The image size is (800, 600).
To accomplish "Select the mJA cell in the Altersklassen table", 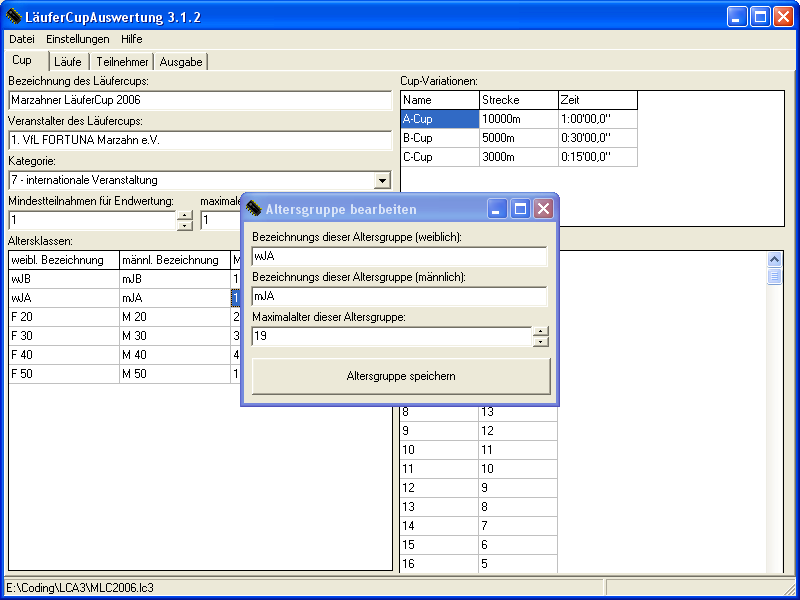I will (175, 298).
